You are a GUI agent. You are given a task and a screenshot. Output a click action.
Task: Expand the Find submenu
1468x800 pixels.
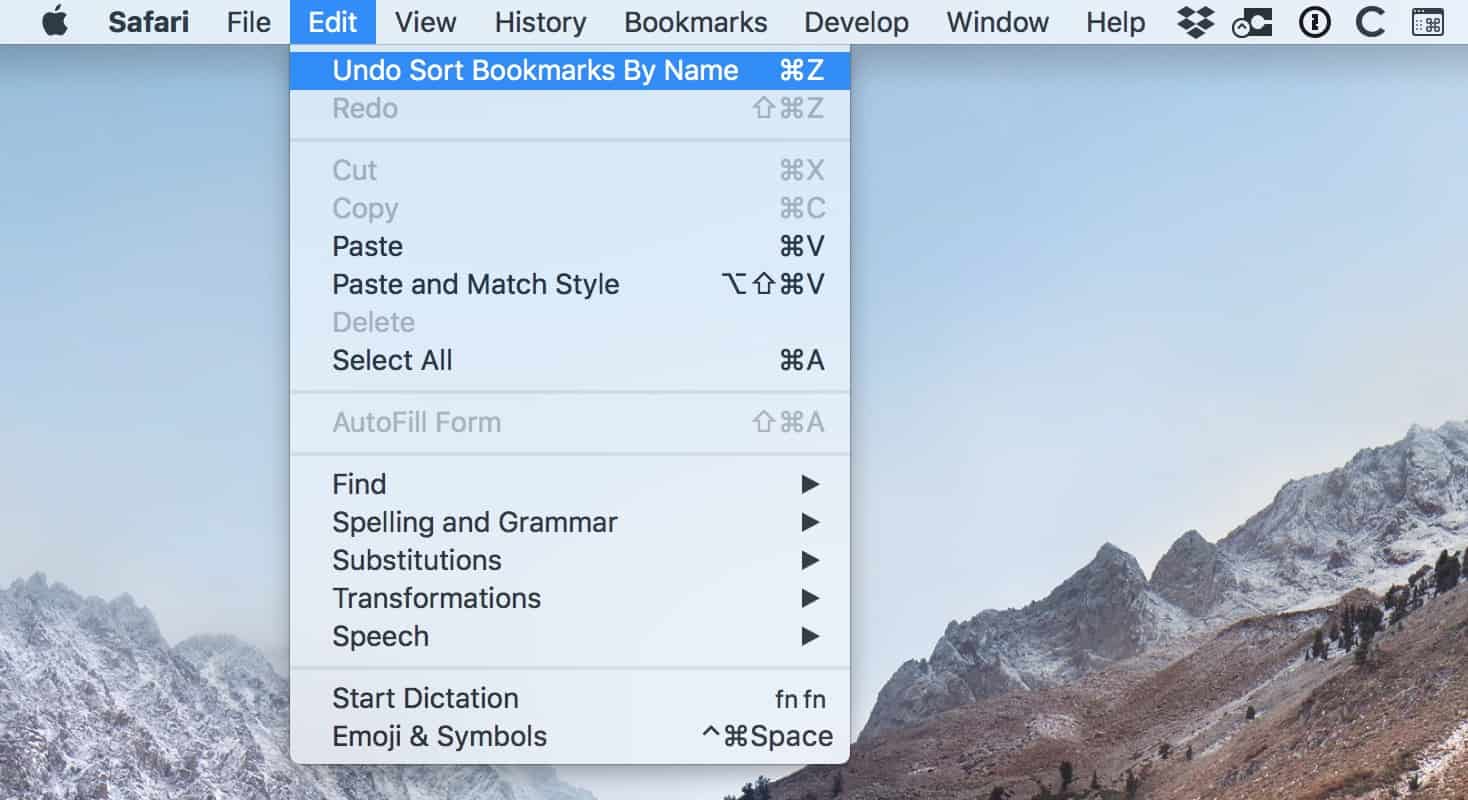pos(569,484)
